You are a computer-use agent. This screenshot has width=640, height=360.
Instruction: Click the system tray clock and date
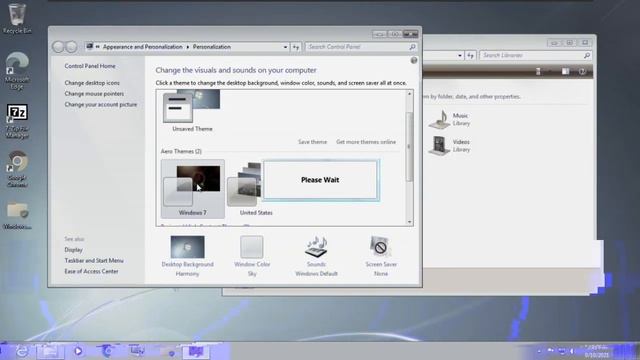pyautogui.click(x=596, y=351)
